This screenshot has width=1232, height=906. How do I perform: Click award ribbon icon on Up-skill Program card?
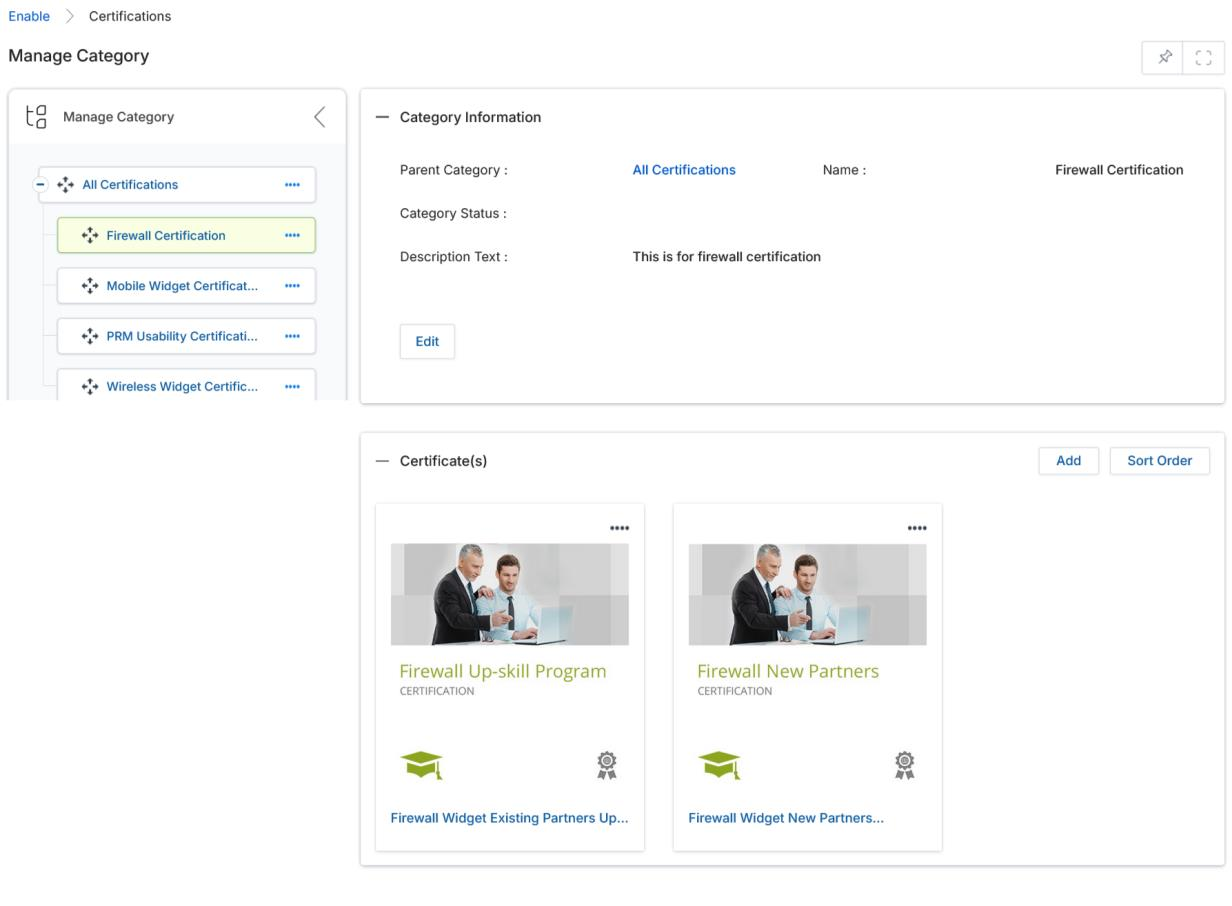pos(607,765)
